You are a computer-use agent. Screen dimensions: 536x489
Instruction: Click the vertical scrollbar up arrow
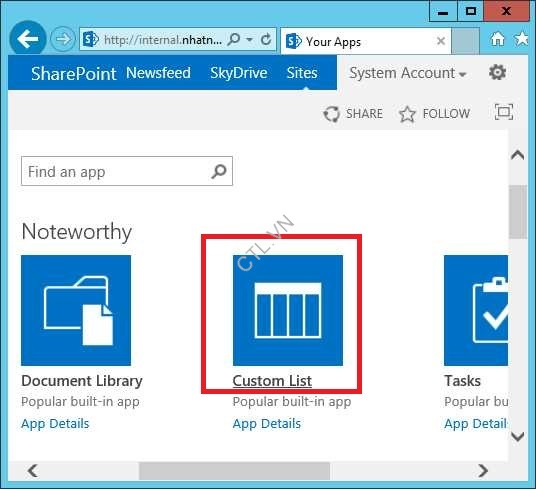[518, 155]
